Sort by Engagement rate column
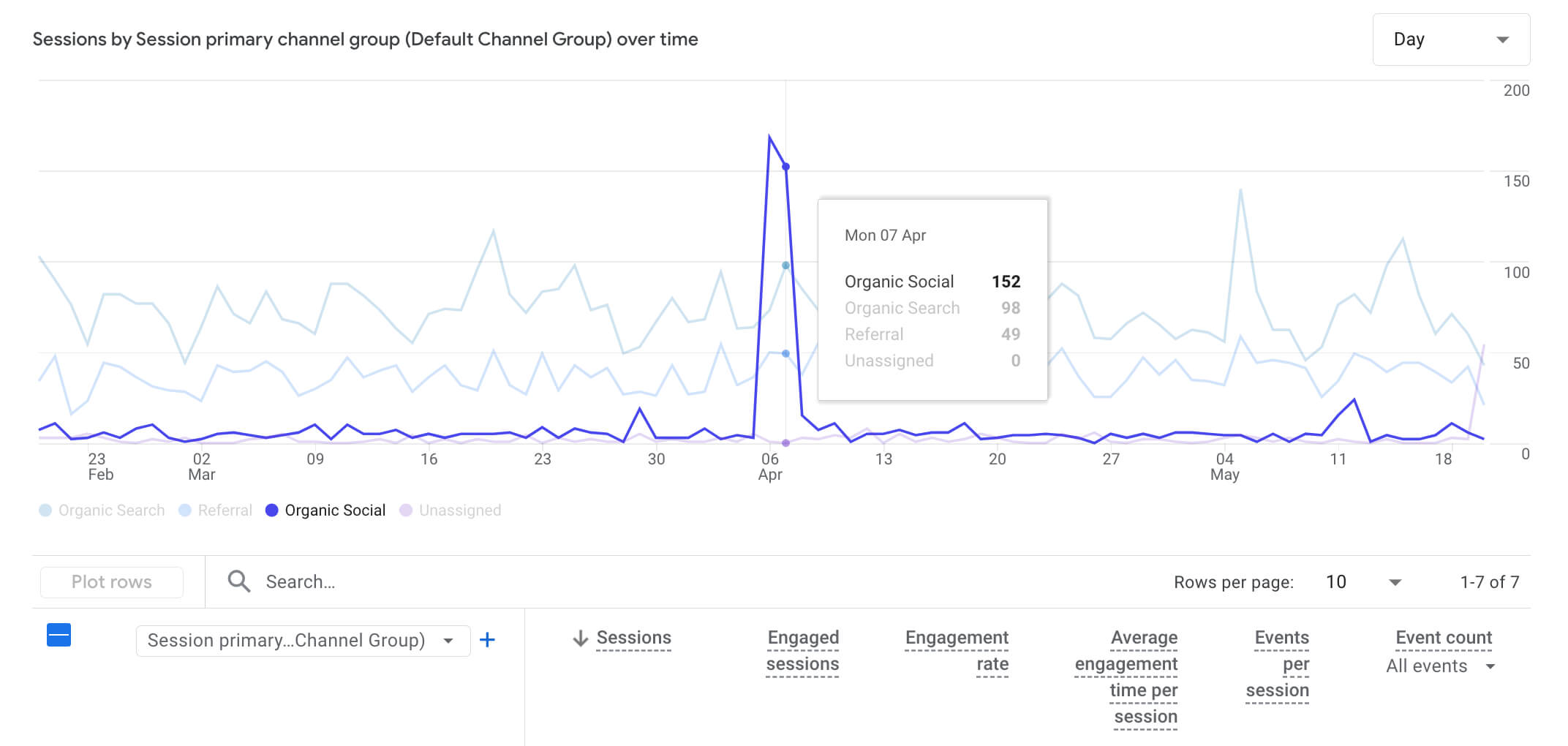Image resolution: width=1568 pixels, height=746 pixels. (957, 650)
